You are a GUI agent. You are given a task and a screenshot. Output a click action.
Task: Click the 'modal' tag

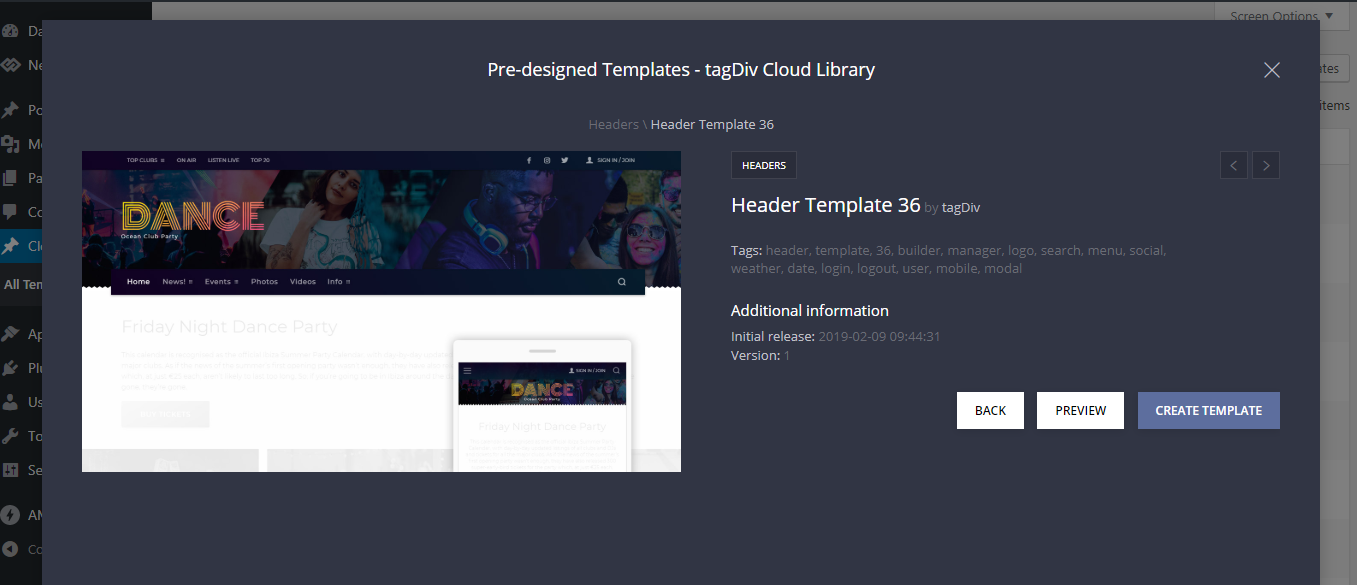[x=1004, y=268]
